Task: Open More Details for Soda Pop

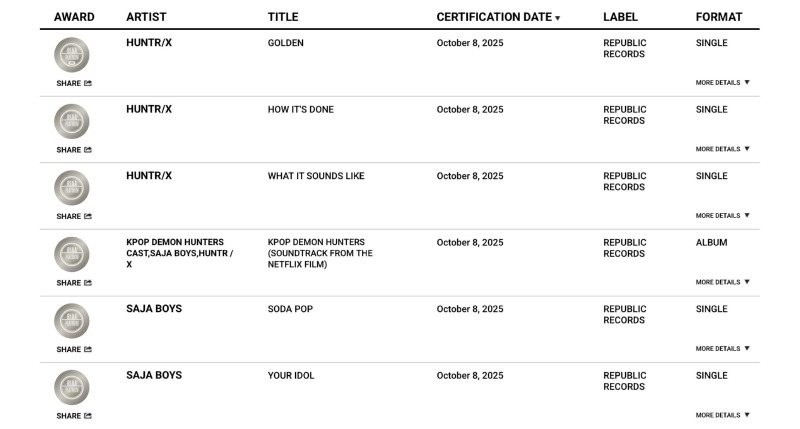Action: pyautogui.click(x=722, y=349)
